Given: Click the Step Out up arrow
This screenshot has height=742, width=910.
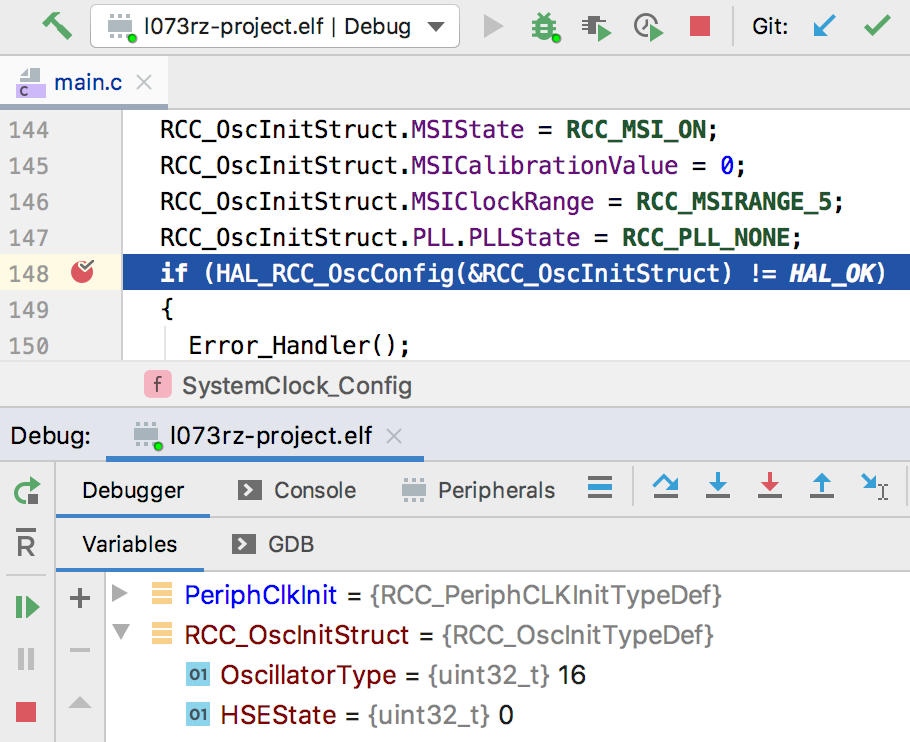Looking at the screenshot, I should pyautogui.click(x=821, y=487).
